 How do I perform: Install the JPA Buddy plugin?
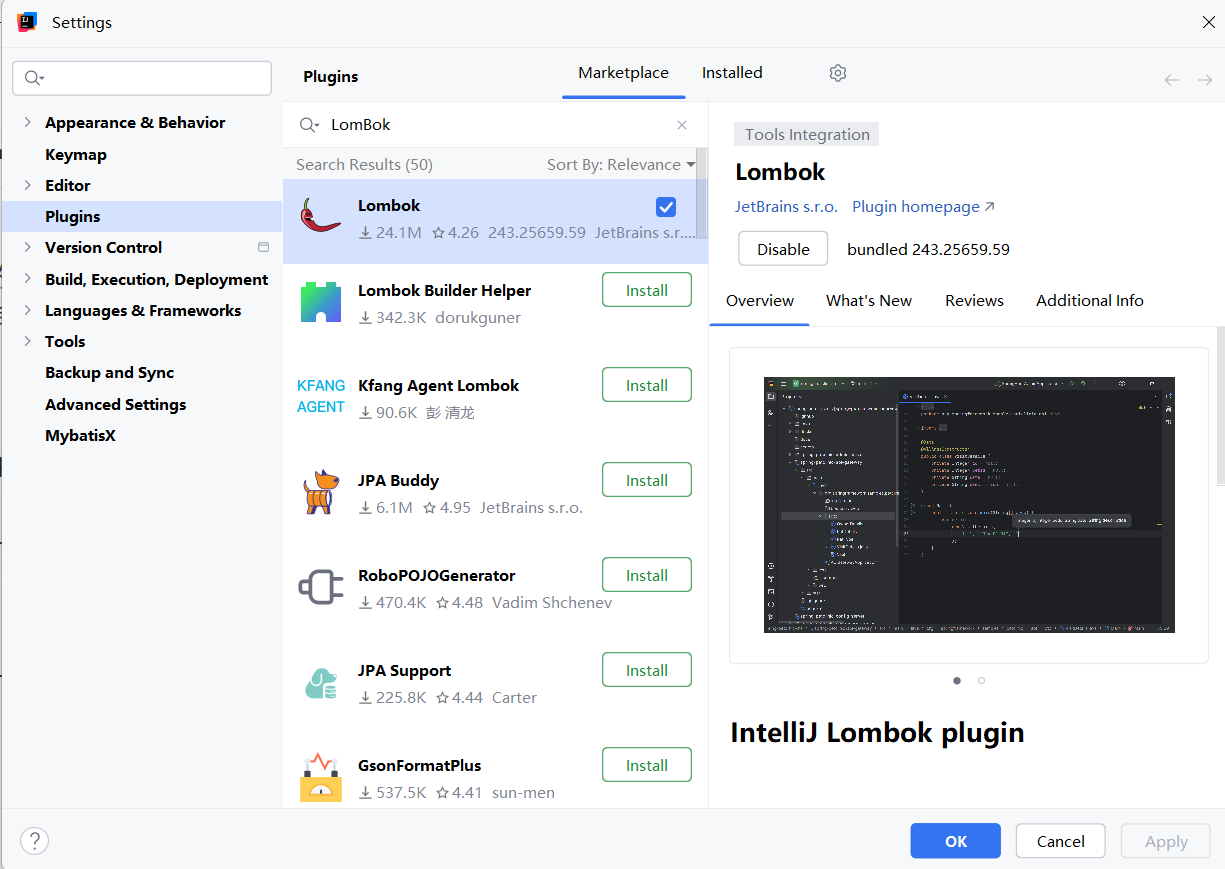pos(647,480)
